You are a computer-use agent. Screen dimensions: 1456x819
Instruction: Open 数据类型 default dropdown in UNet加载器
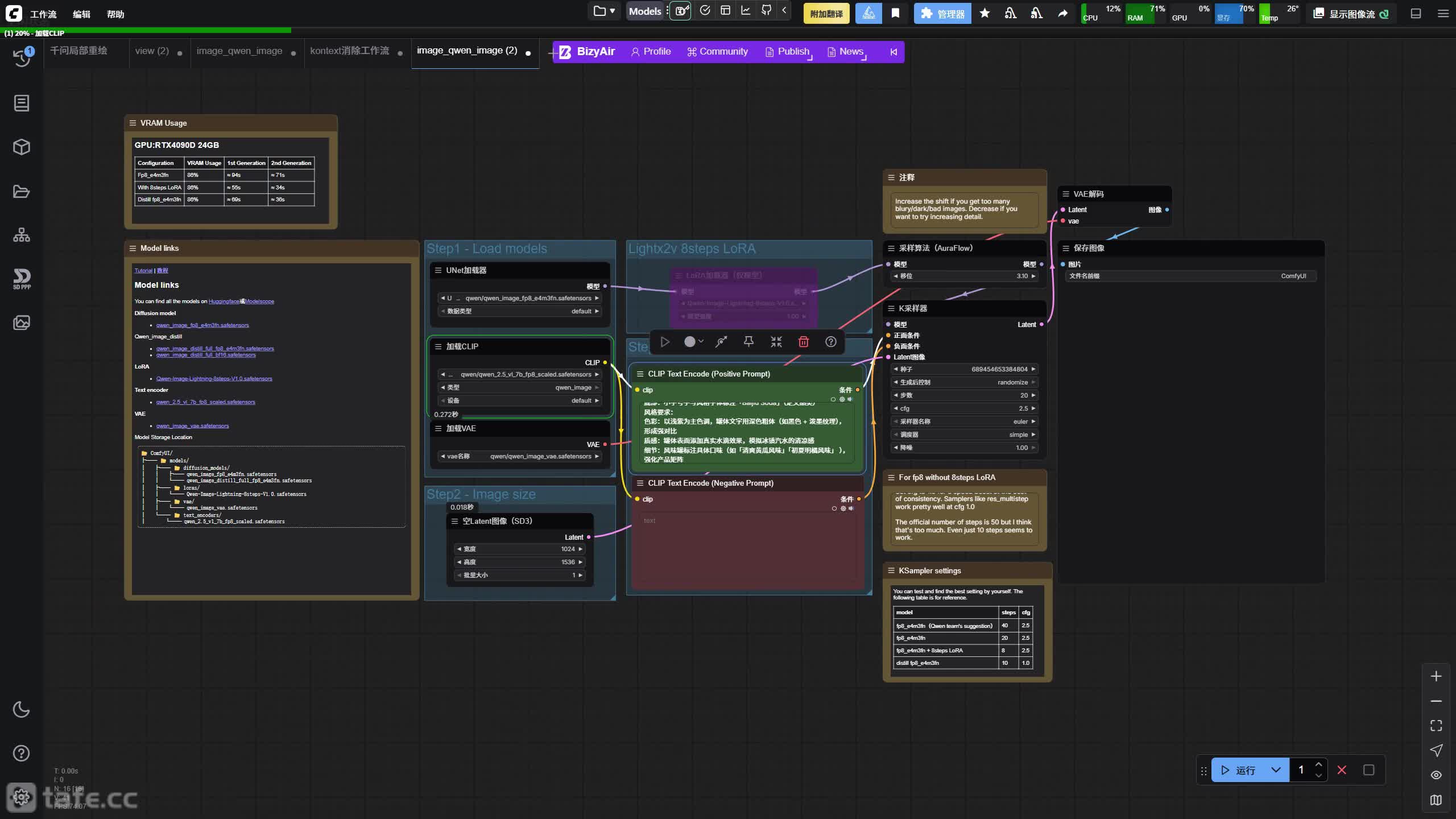point(520,311)
